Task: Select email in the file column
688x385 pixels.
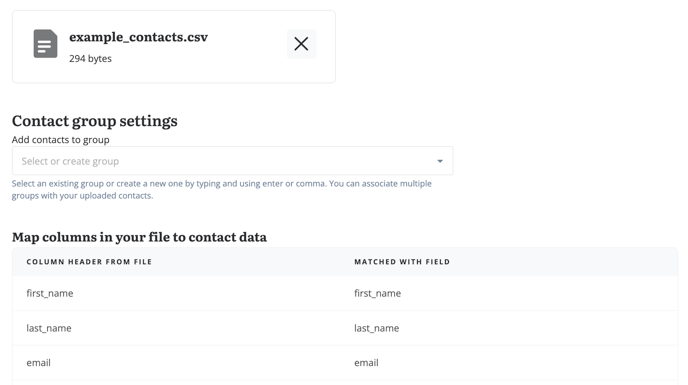Action: click(39, 363)
